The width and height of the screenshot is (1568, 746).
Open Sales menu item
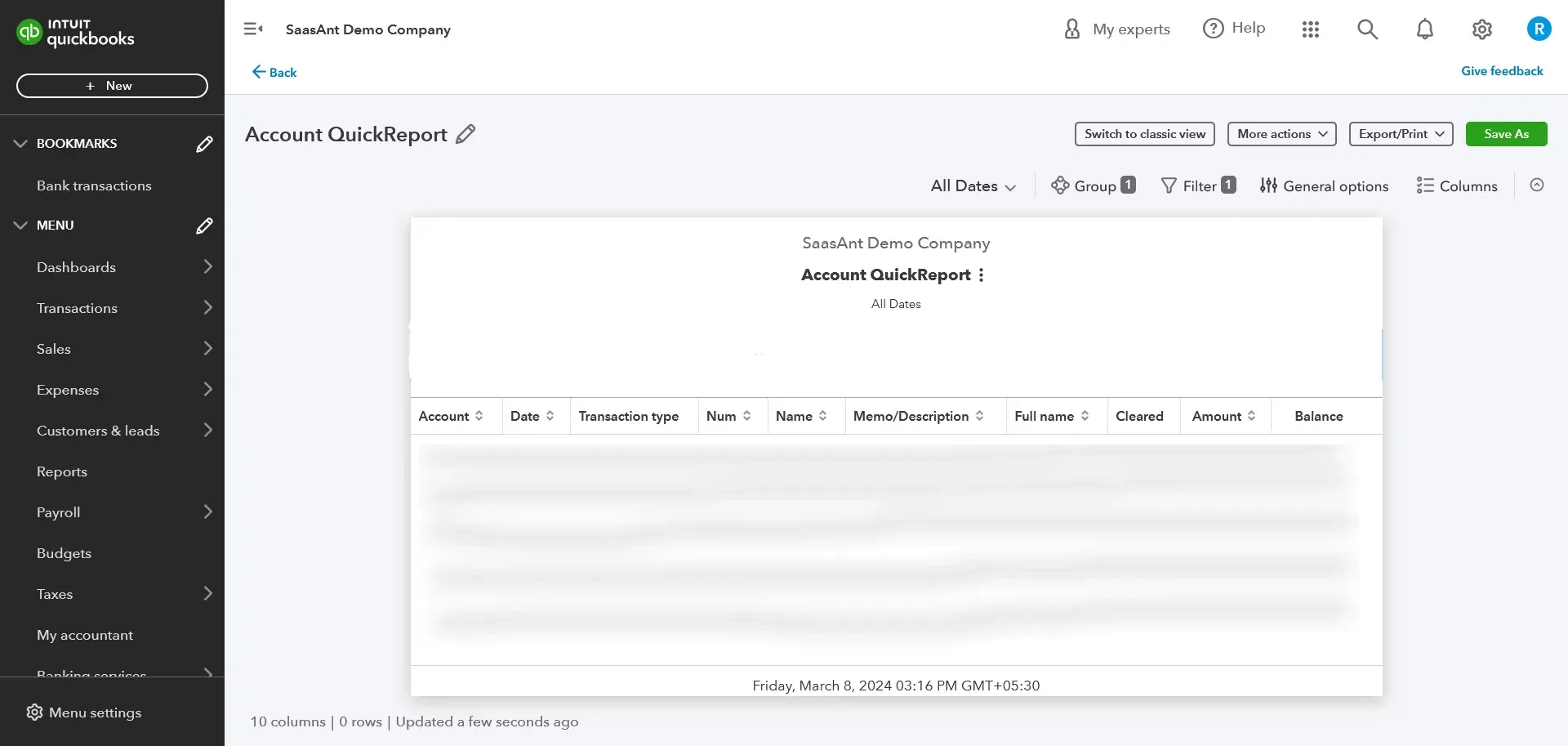[x=54, y=349]
